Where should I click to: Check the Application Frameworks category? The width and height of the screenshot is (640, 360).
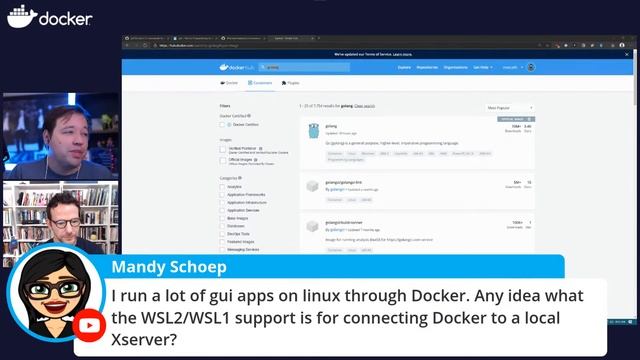222,195
